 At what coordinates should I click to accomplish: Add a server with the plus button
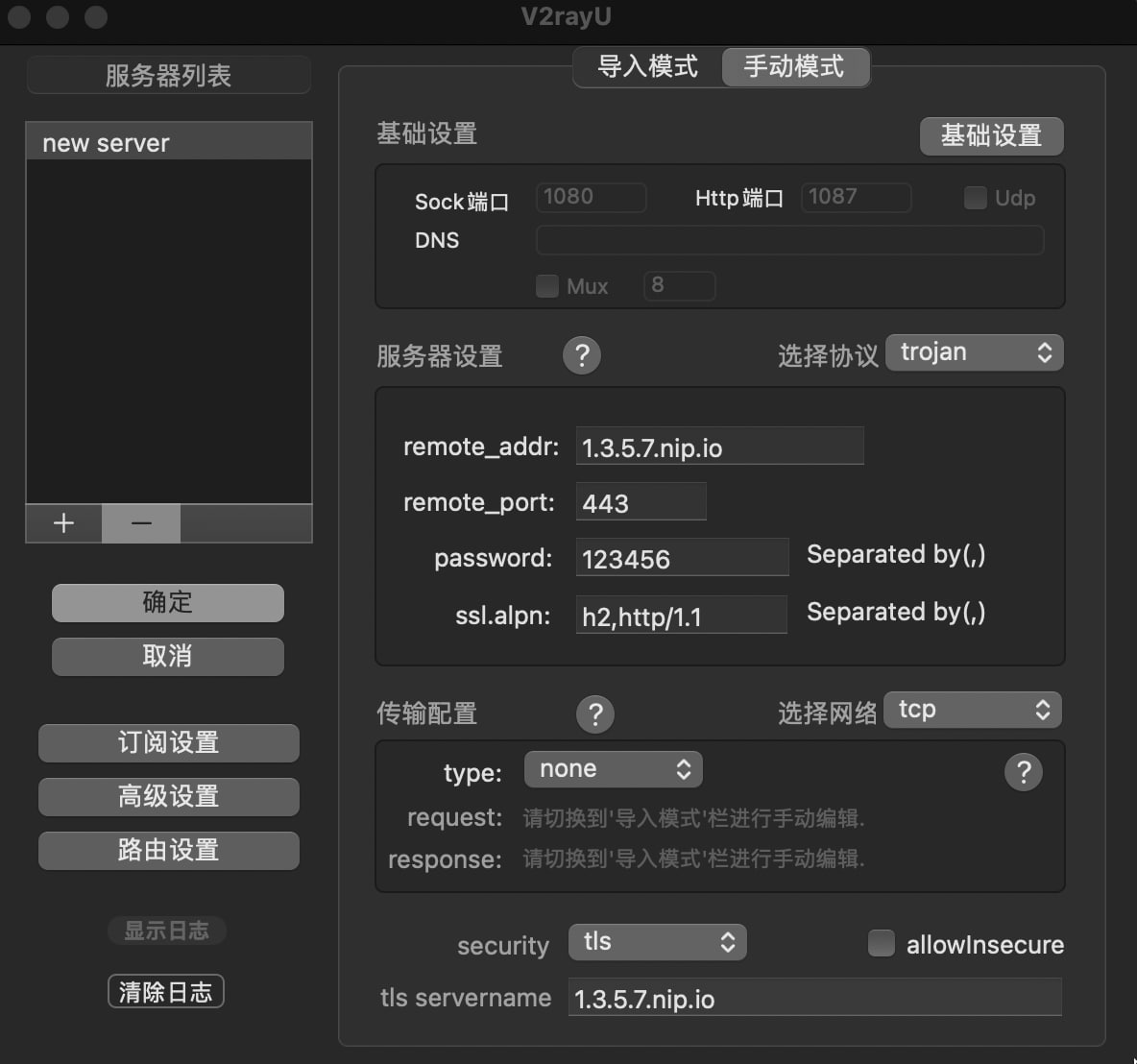pos(63,523)
